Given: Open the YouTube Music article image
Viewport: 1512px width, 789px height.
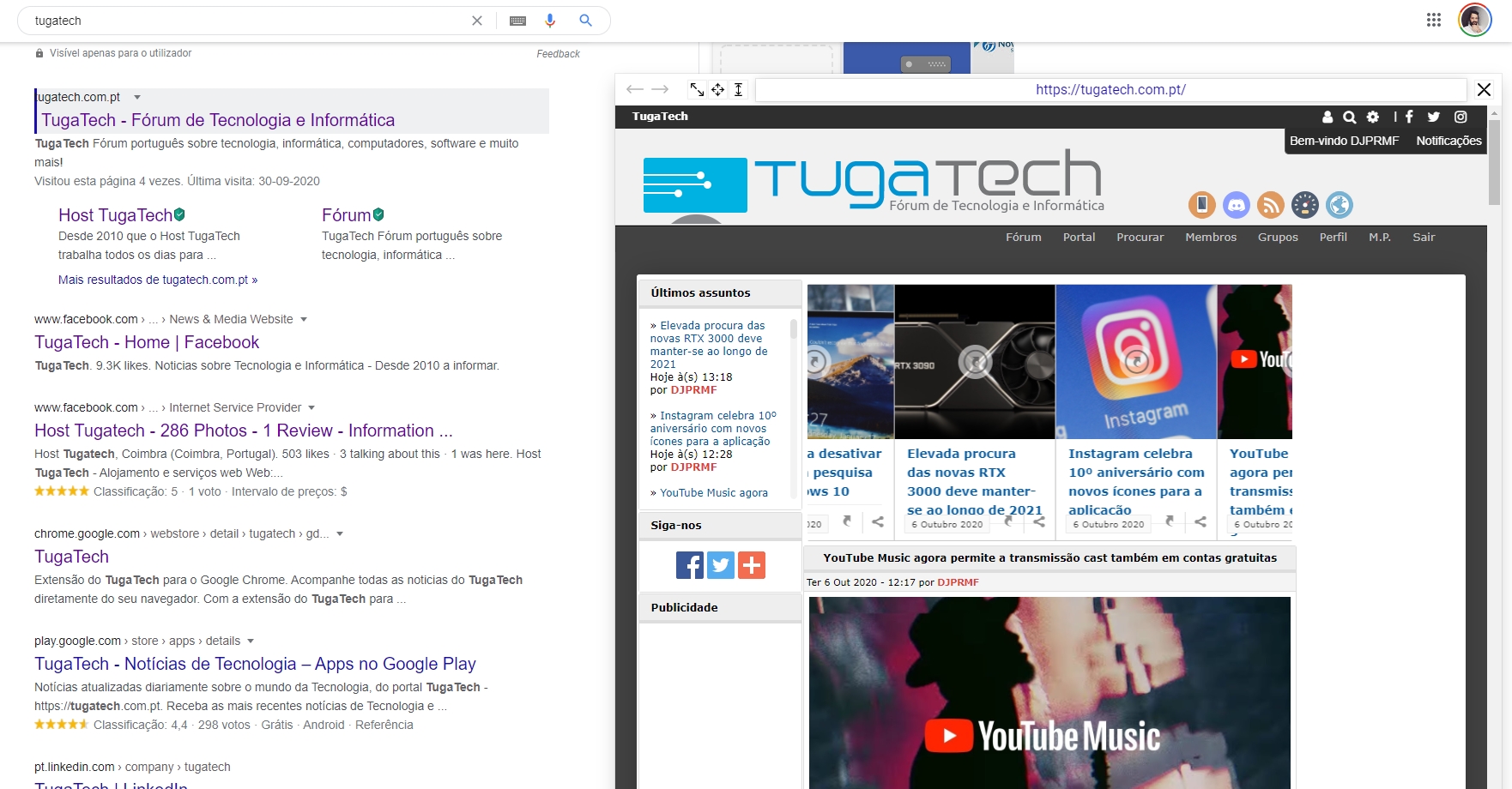Looking at the screenshot, I should tap(1049, 693).
